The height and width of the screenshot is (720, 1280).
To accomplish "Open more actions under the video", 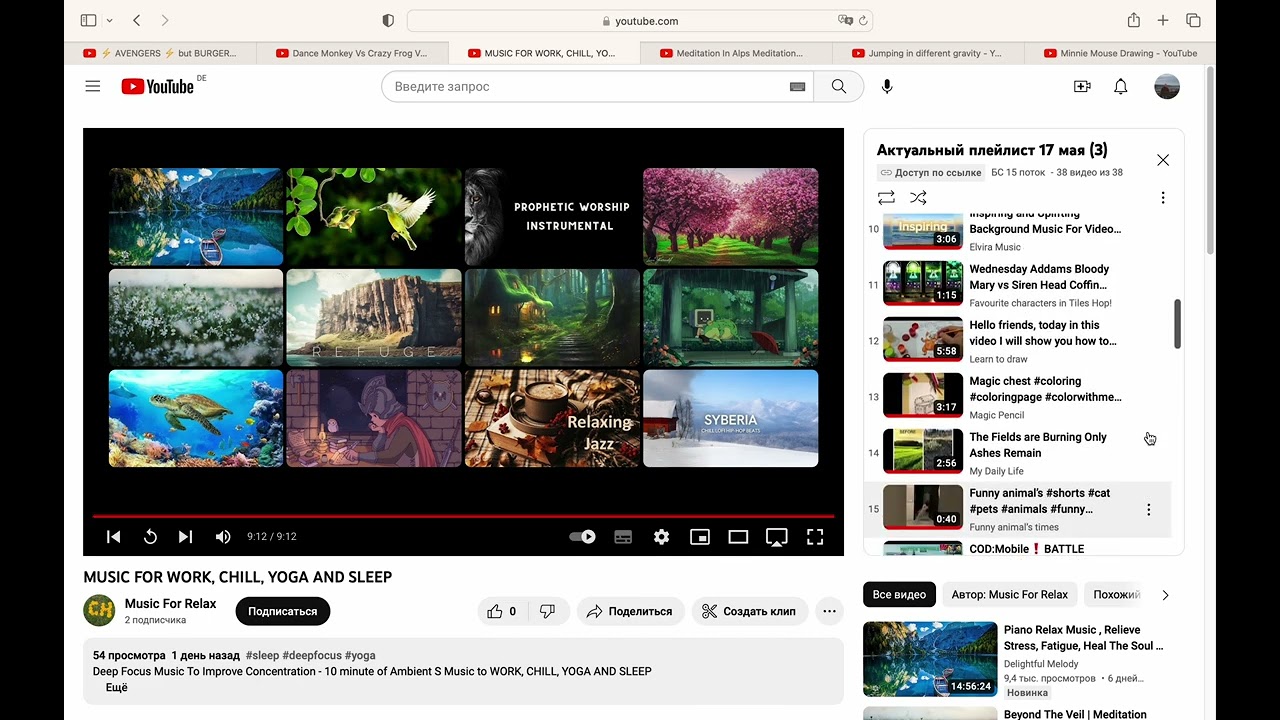I will coord(829,611).
